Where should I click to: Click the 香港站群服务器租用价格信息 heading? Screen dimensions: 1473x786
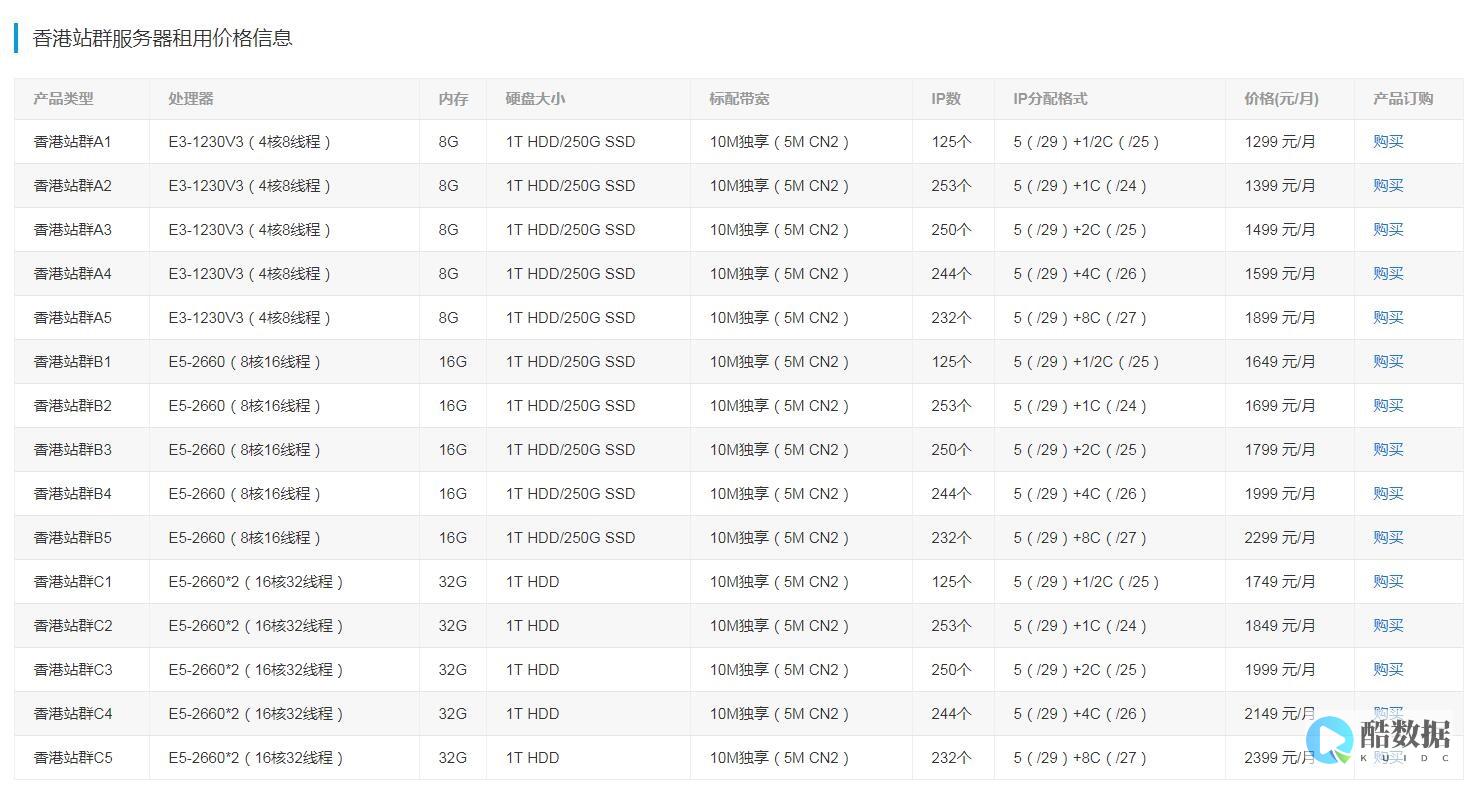coord(163,38)
